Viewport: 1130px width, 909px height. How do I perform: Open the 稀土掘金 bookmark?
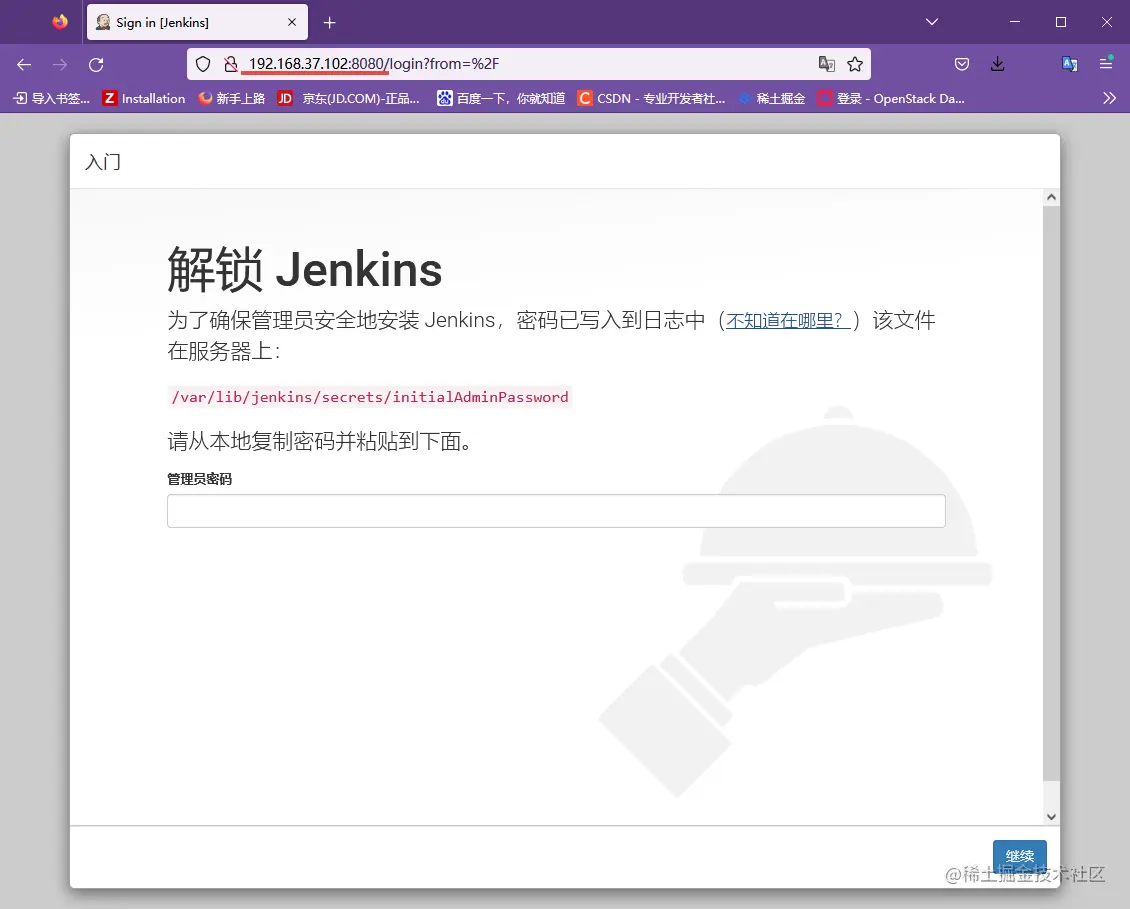click(x=772, y=99)
